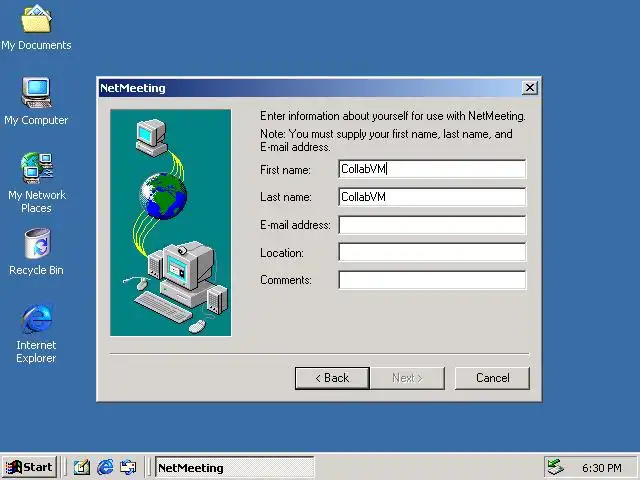Open the My Documents desktop icon
This screenshot has width=640, height=480.
36,27
